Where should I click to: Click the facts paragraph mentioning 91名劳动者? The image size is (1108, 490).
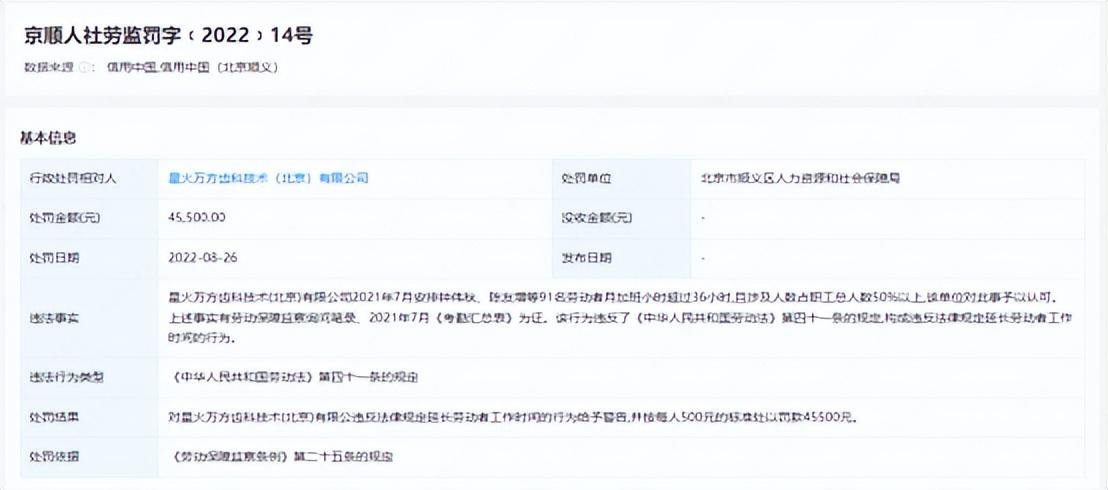tap(620, 318)
